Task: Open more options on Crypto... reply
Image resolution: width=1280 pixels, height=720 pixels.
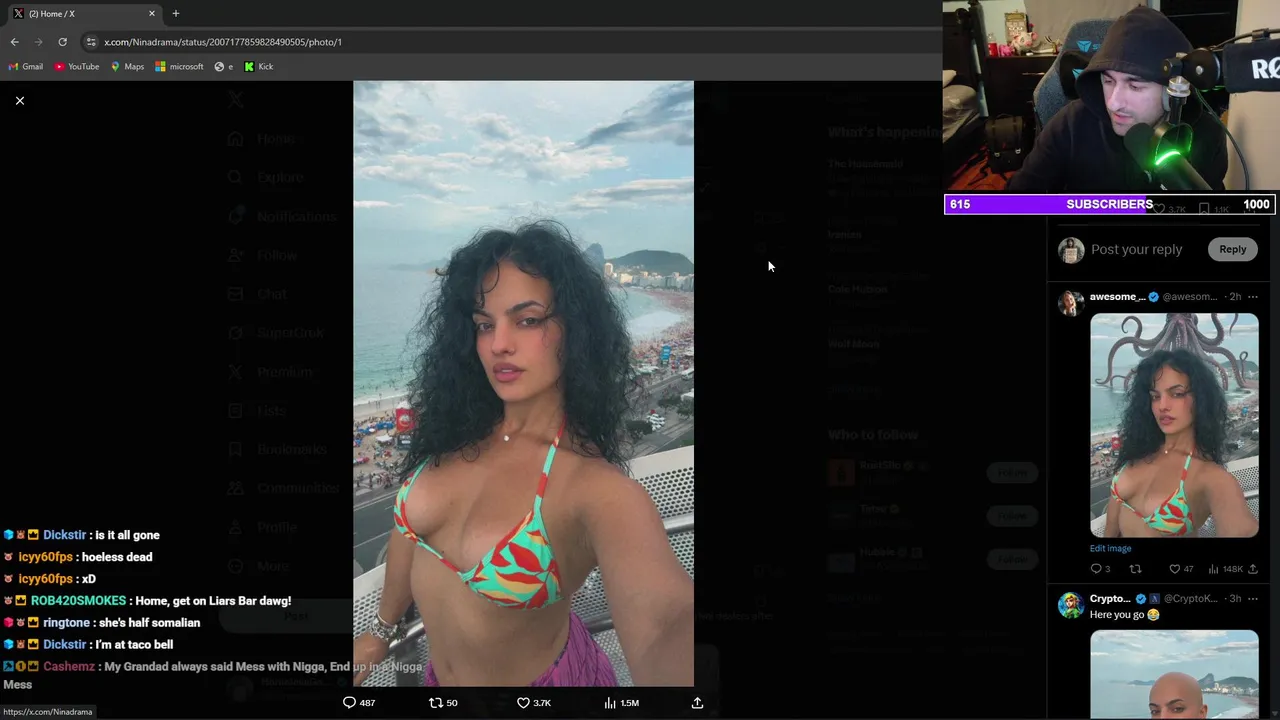Action: [x=1253, y=599]
